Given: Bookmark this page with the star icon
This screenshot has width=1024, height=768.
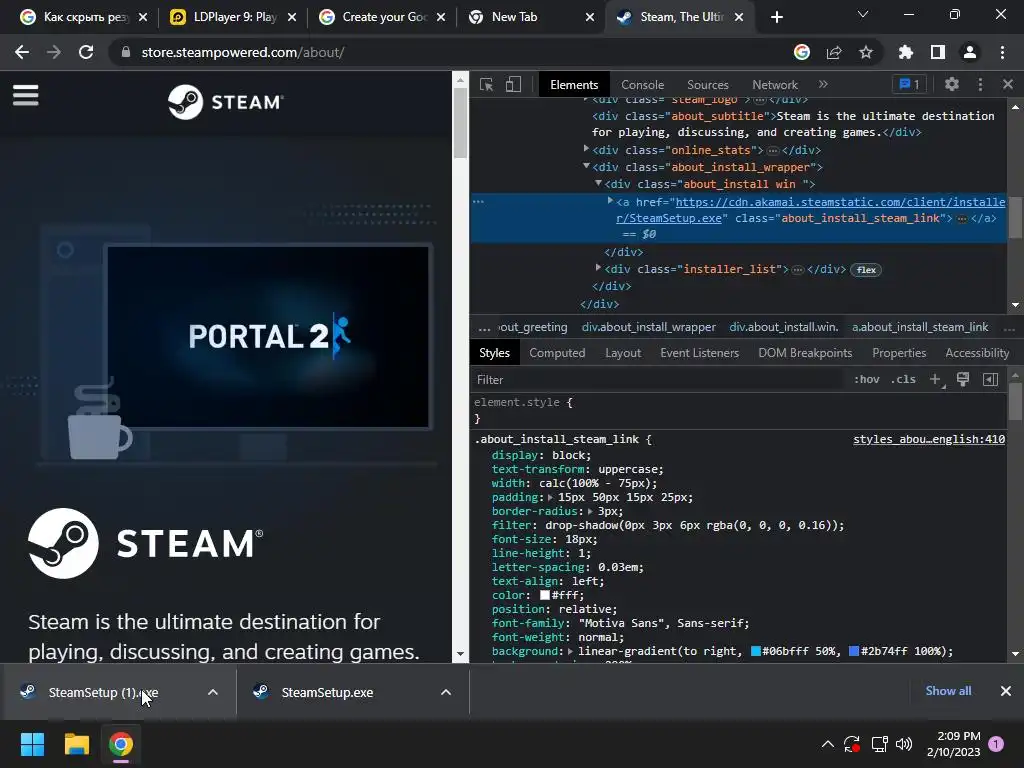Looking at the screenshot, I should (866, 52).
